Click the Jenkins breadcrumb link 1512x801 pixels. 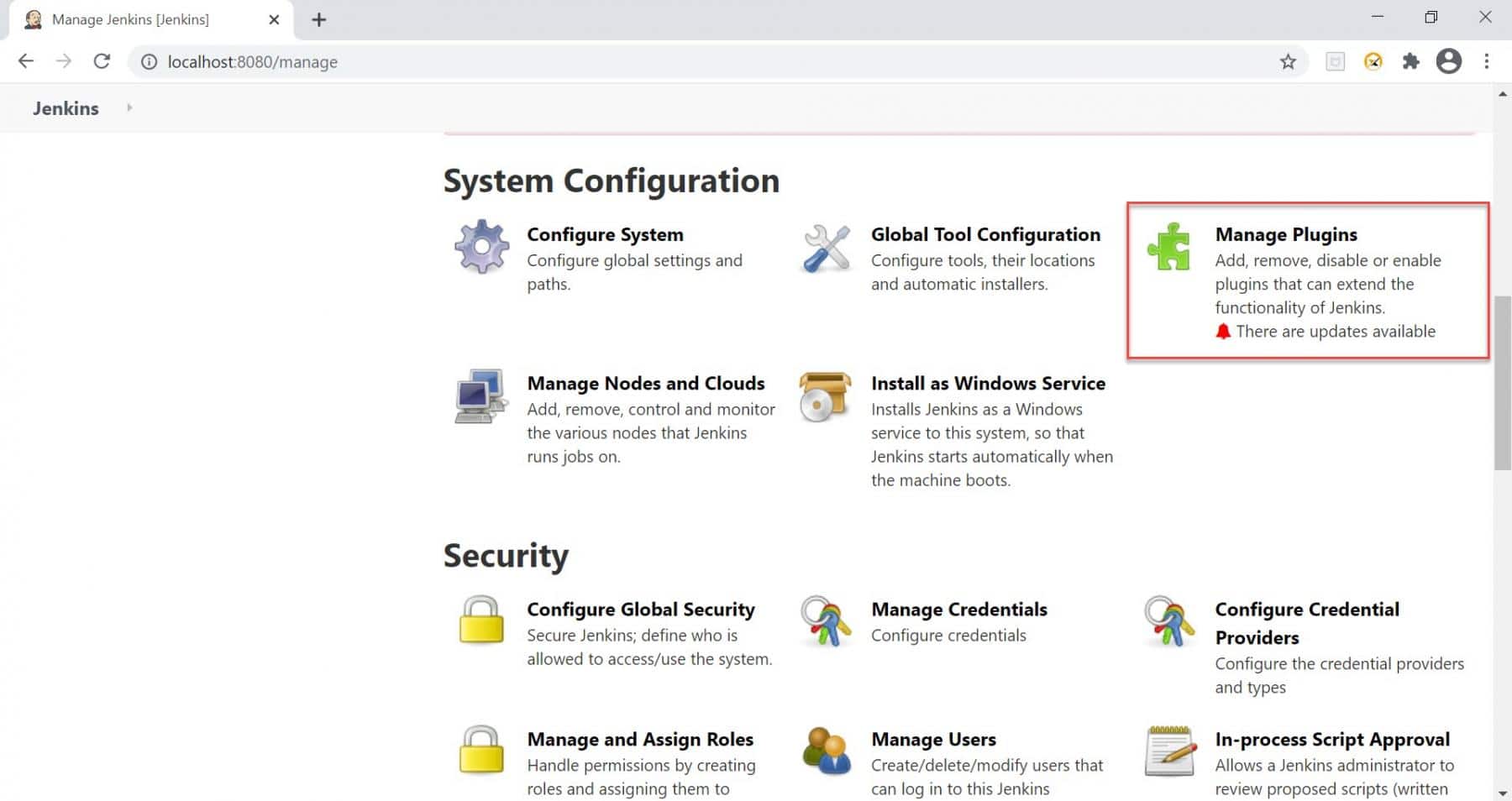point(65,107)
